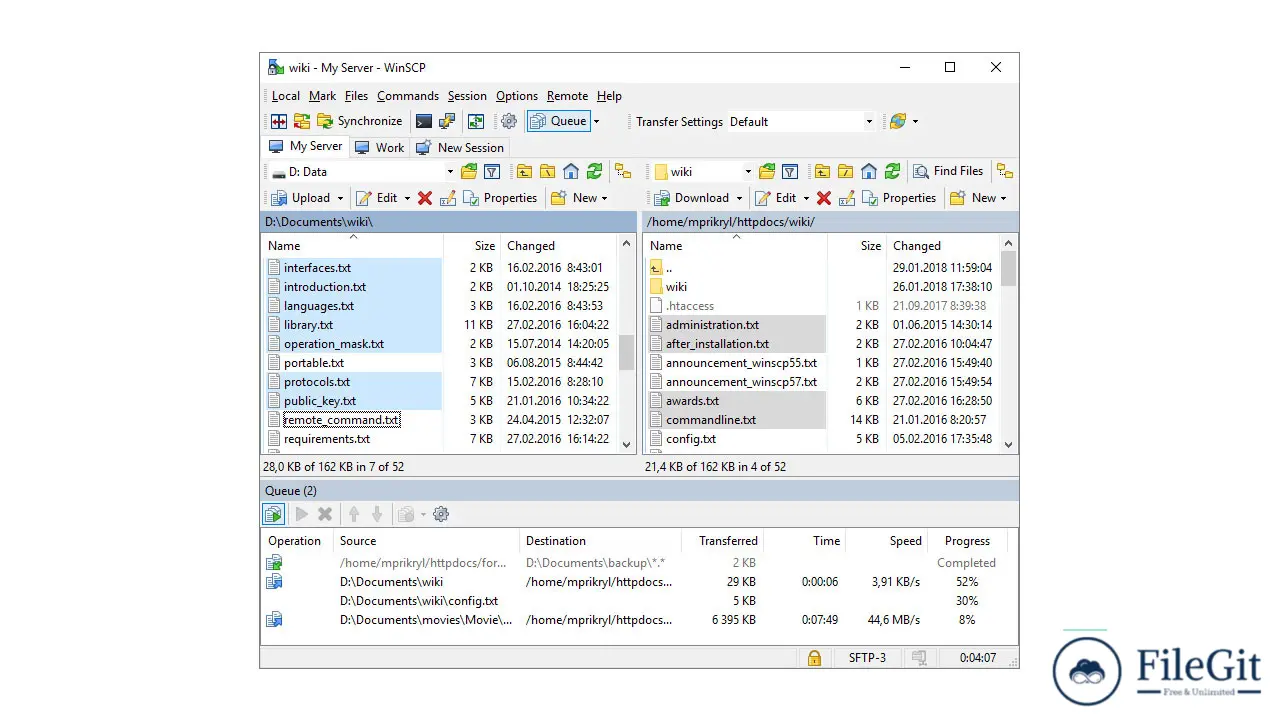Open the Mark menu
The height and width of the screenshot is (720, 1280).
pos(322,96)
